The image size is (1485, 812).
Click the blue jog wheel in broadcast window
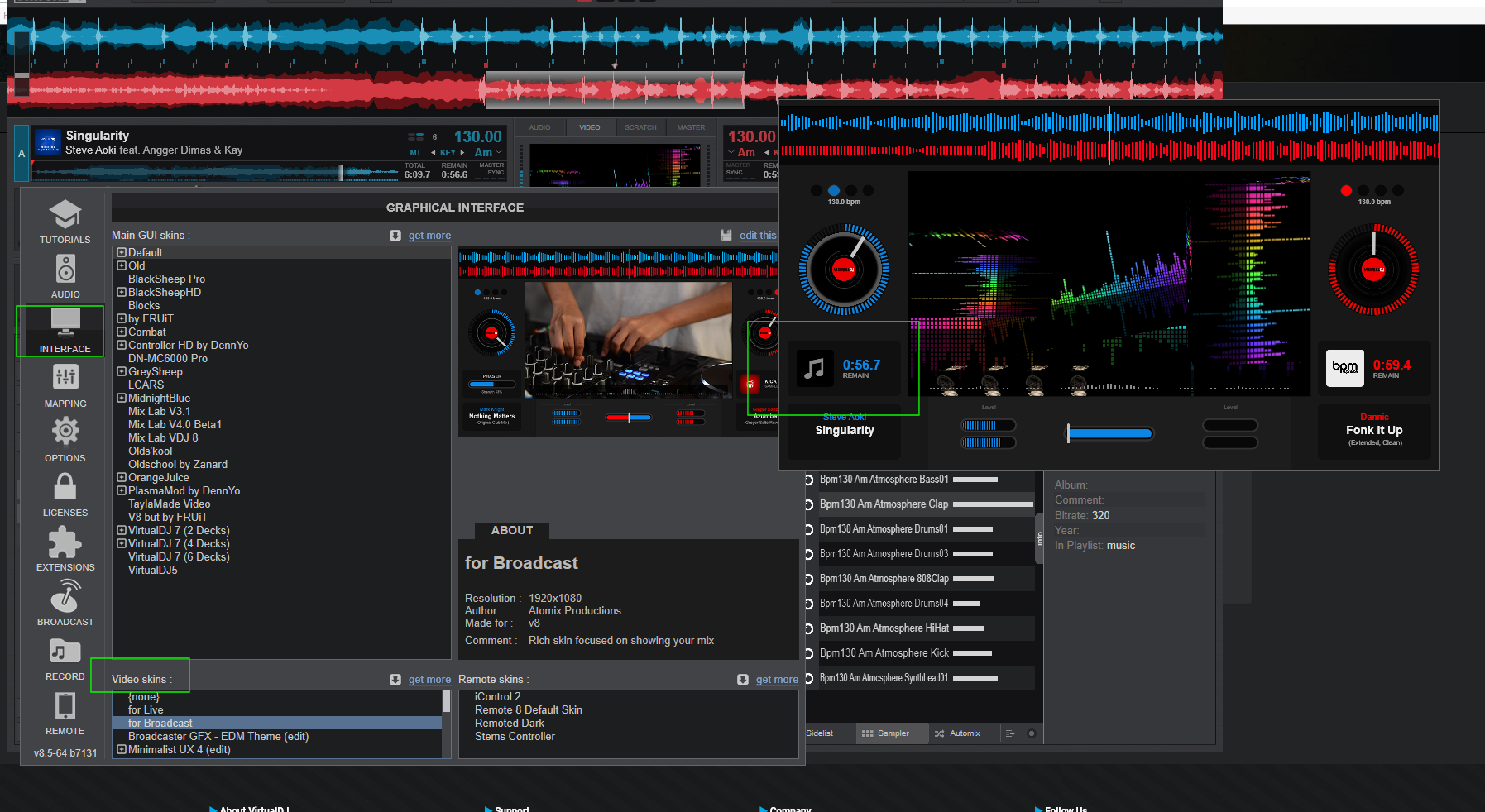pyautogui.click(x=844, y=270)
